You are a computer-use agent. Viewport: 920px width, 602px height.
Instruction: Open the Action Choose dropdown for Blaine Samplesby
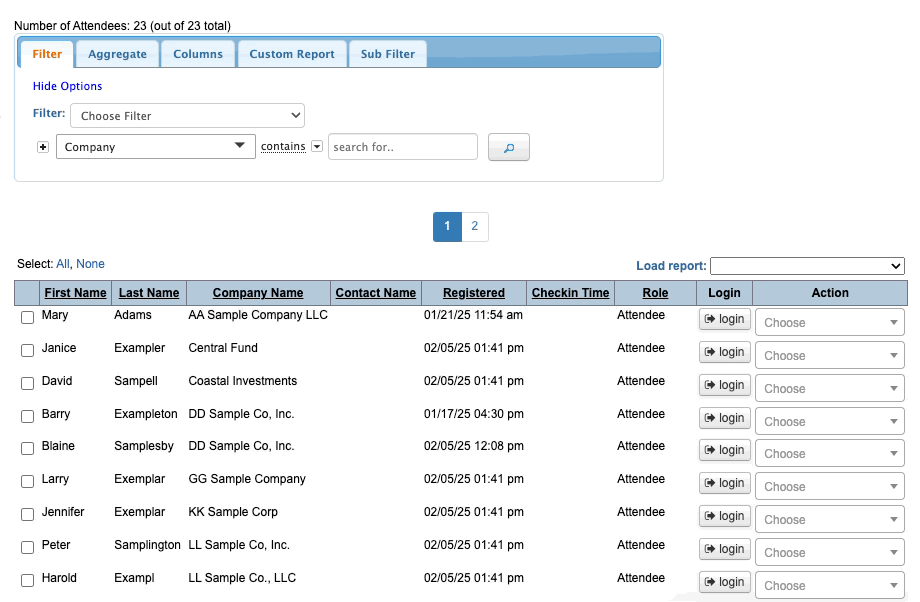[x=830, y=453]
